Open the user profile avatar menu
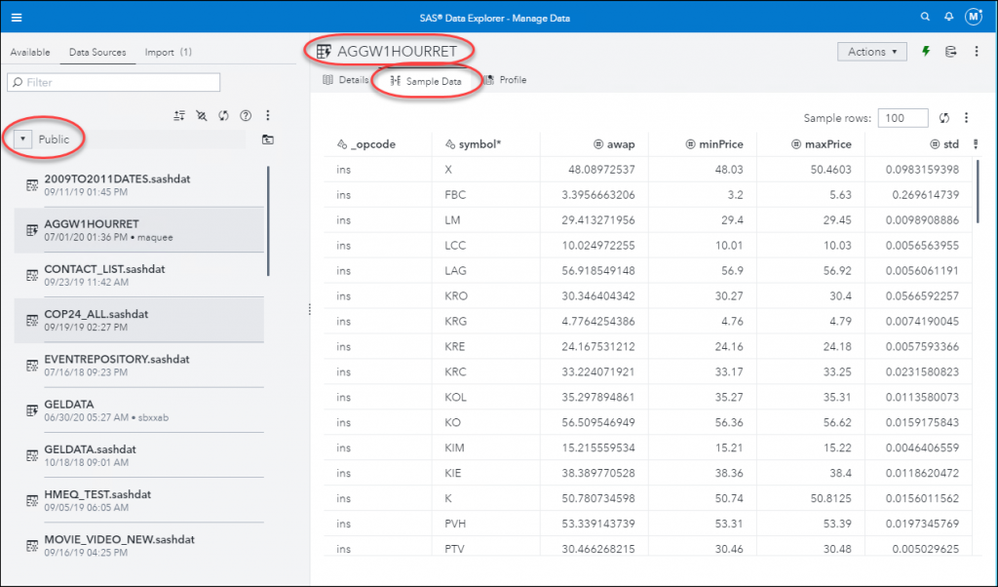Image resolution: width=998 pixels, height=587 pixels. pyautogui.click(x=973, y=17)
